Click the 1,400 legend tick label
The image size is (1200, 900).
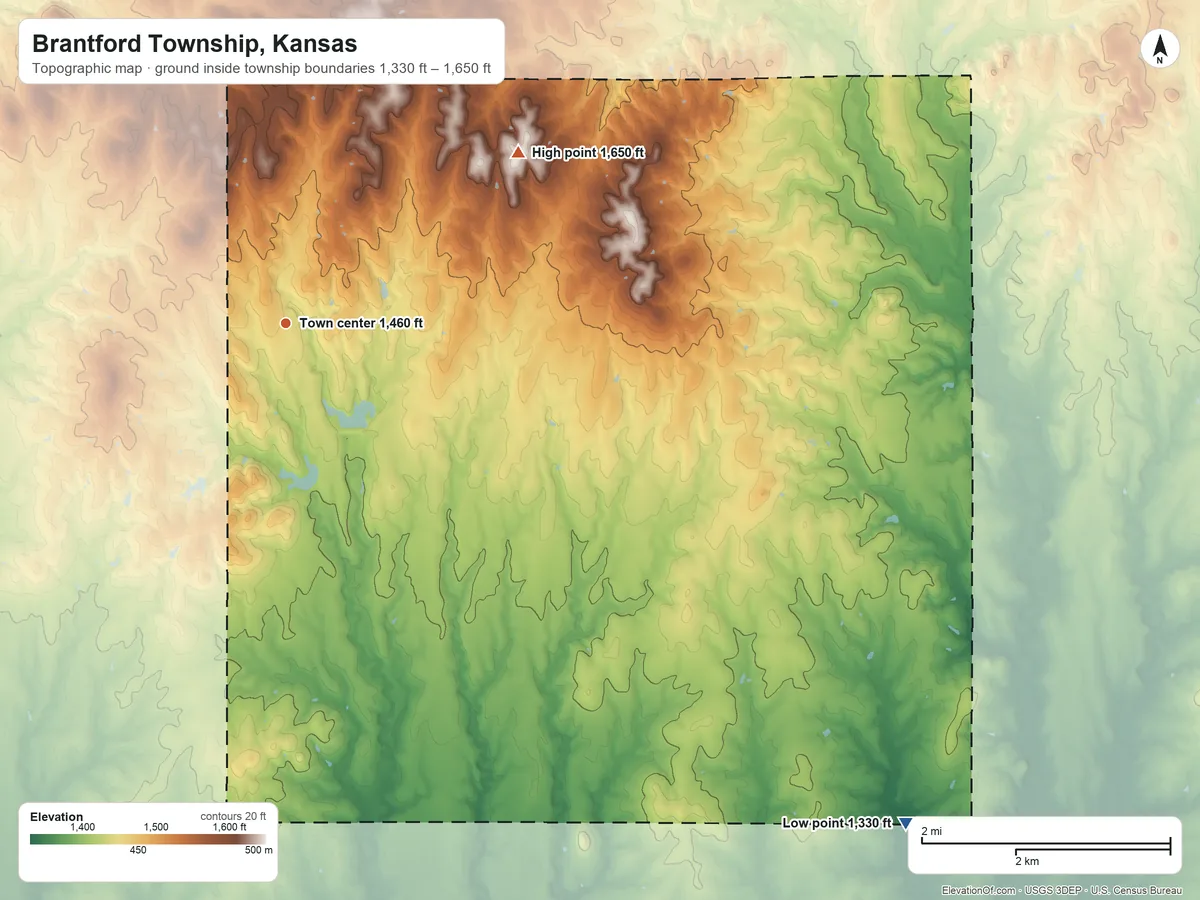tap(82, 827)
